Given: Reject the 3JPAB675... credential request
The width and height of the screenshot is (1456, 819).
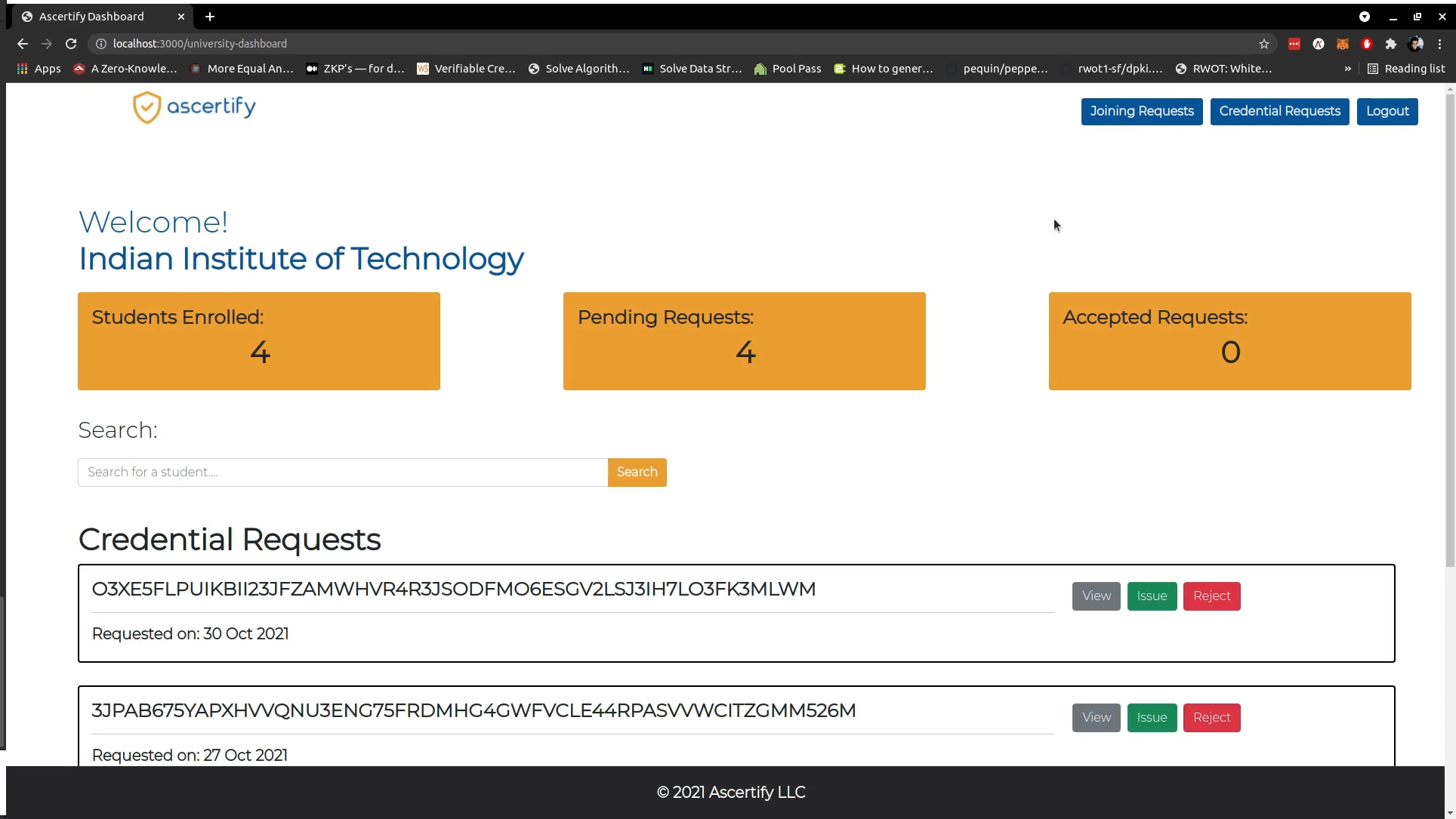Looking at the screenshot, I should 1211,718.
